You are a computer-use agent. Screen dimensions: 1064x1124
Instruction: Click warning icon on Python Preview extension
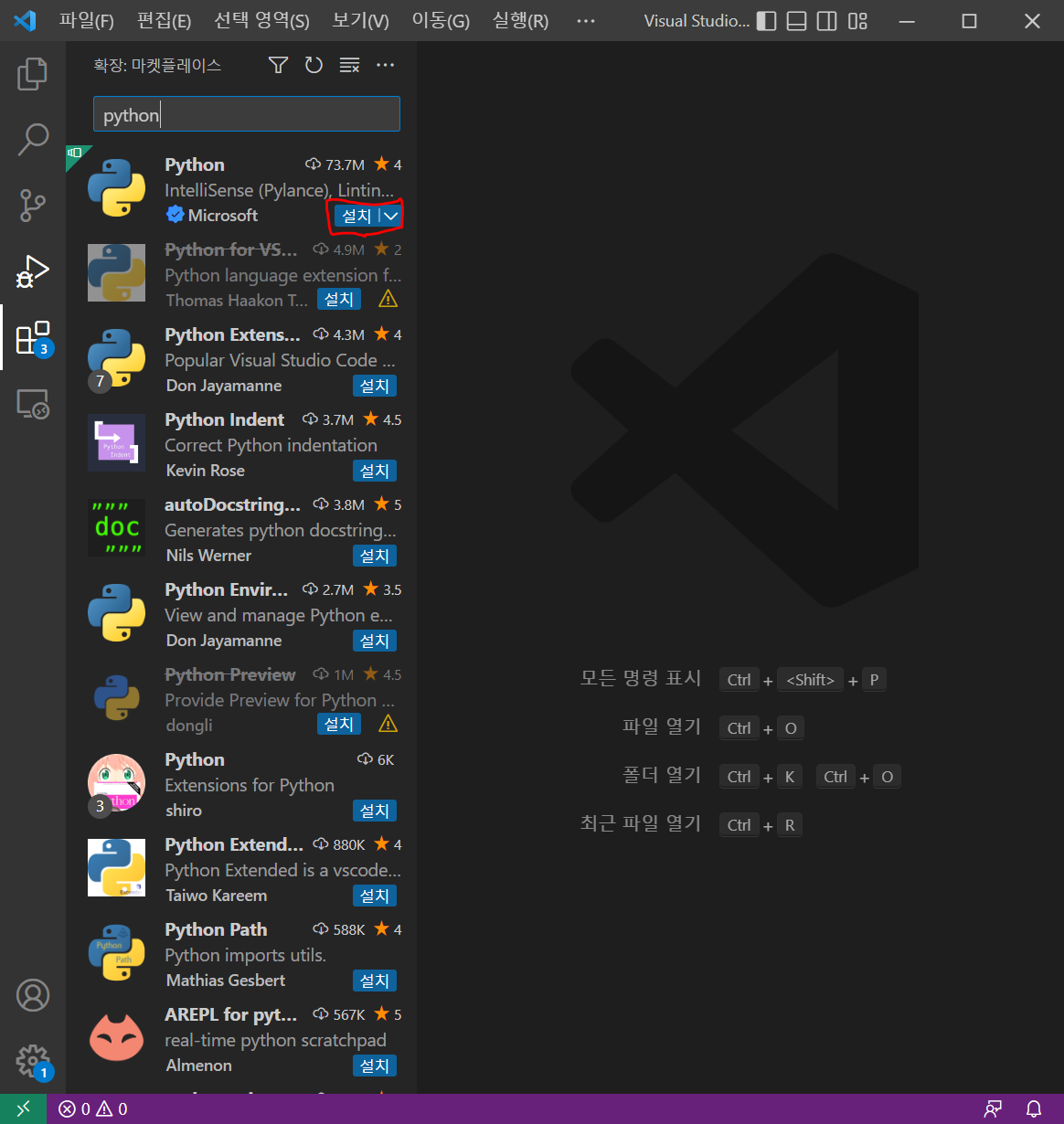(388, 724)
